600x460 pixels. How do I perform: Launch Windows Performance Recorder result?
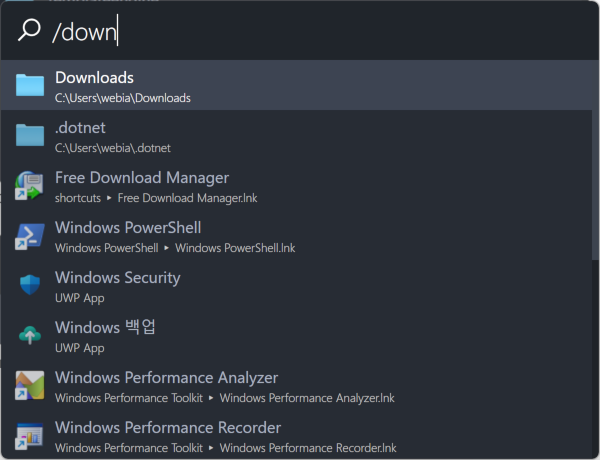[x=297, y=436]
